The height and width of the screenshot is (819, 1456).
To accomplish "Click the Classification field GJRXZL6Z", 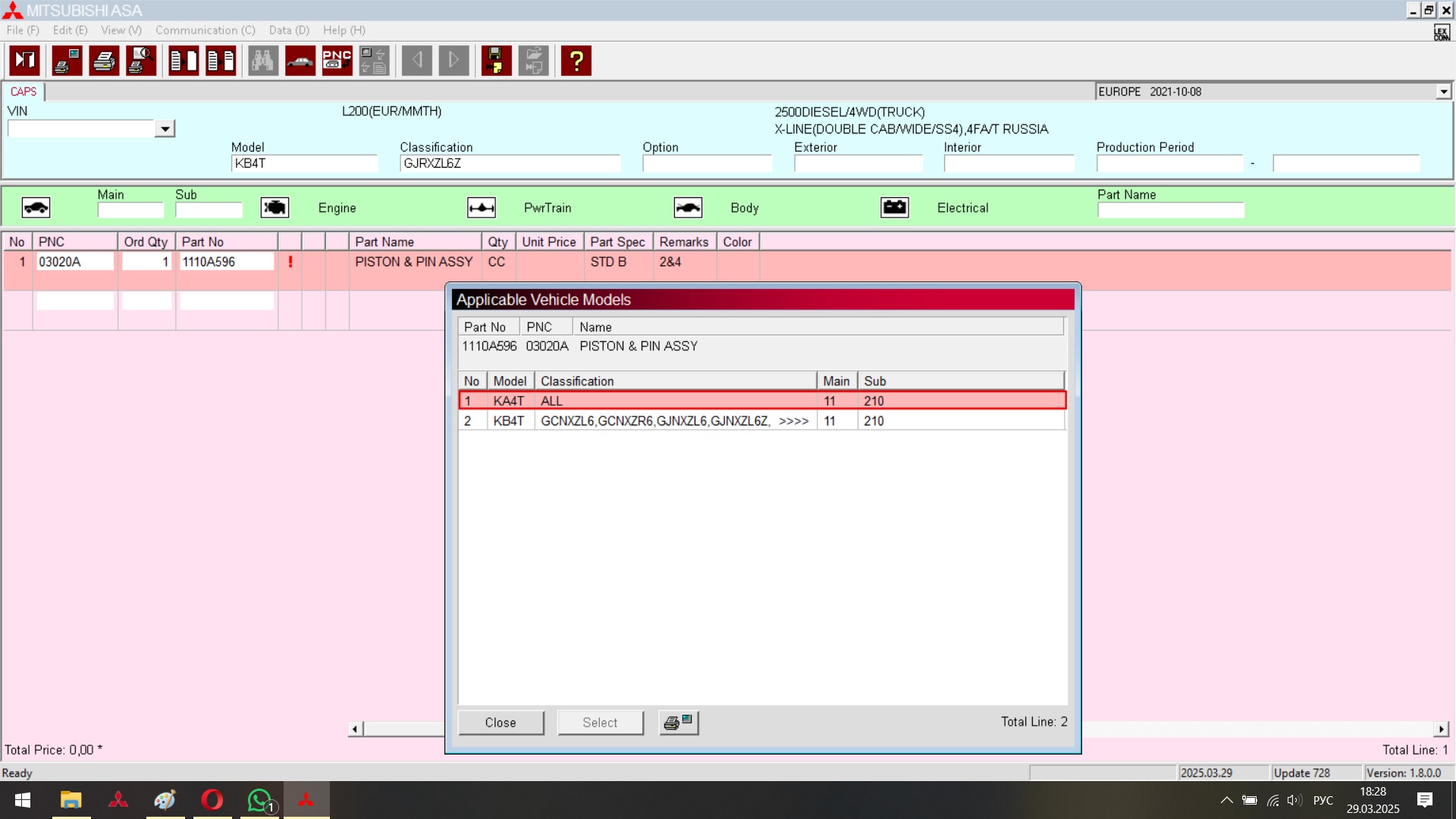I will (510, 164).
